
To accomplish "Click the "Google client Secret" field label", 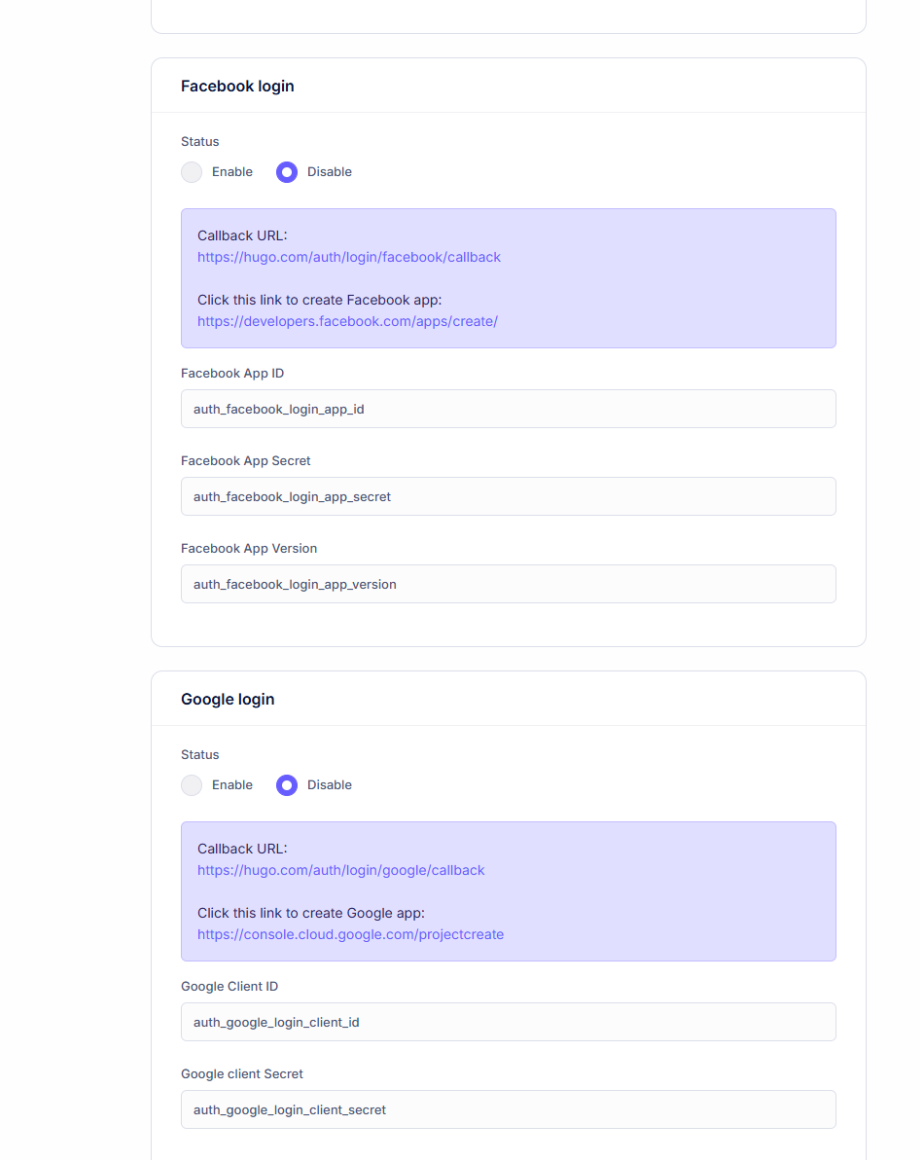I will click(242, 1074).
